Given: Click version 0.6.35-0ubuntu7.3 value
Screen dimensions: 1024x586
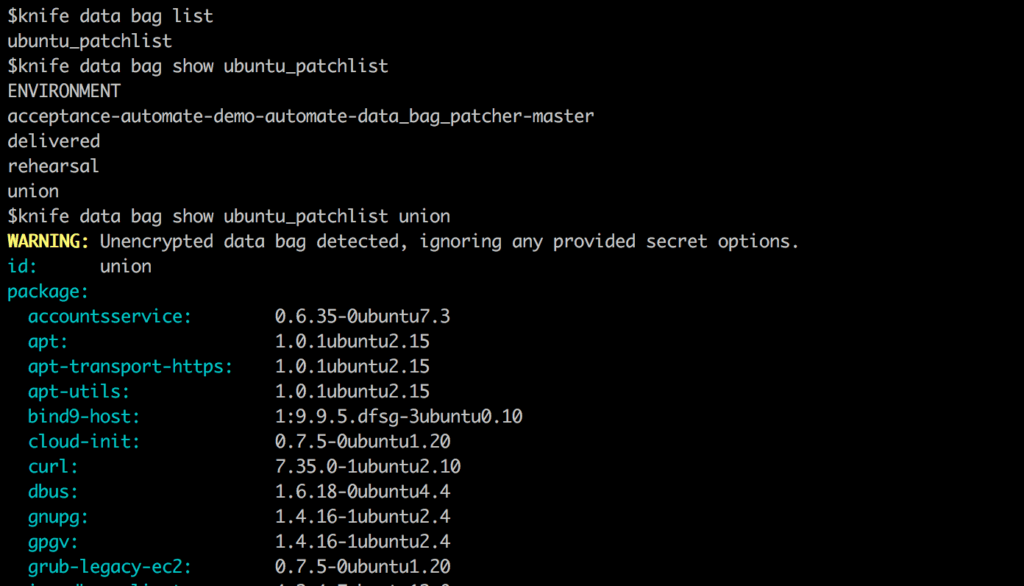Looking at the screenshot, I should click(363, 316).
